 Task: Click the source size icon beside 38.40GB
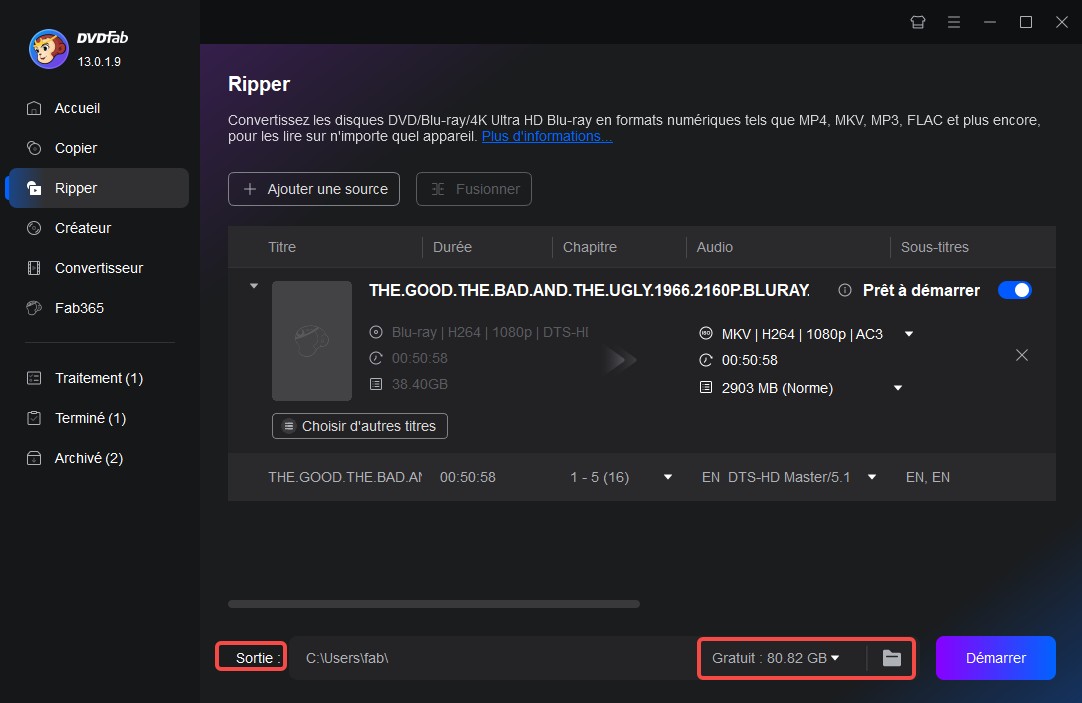(376, 384)
